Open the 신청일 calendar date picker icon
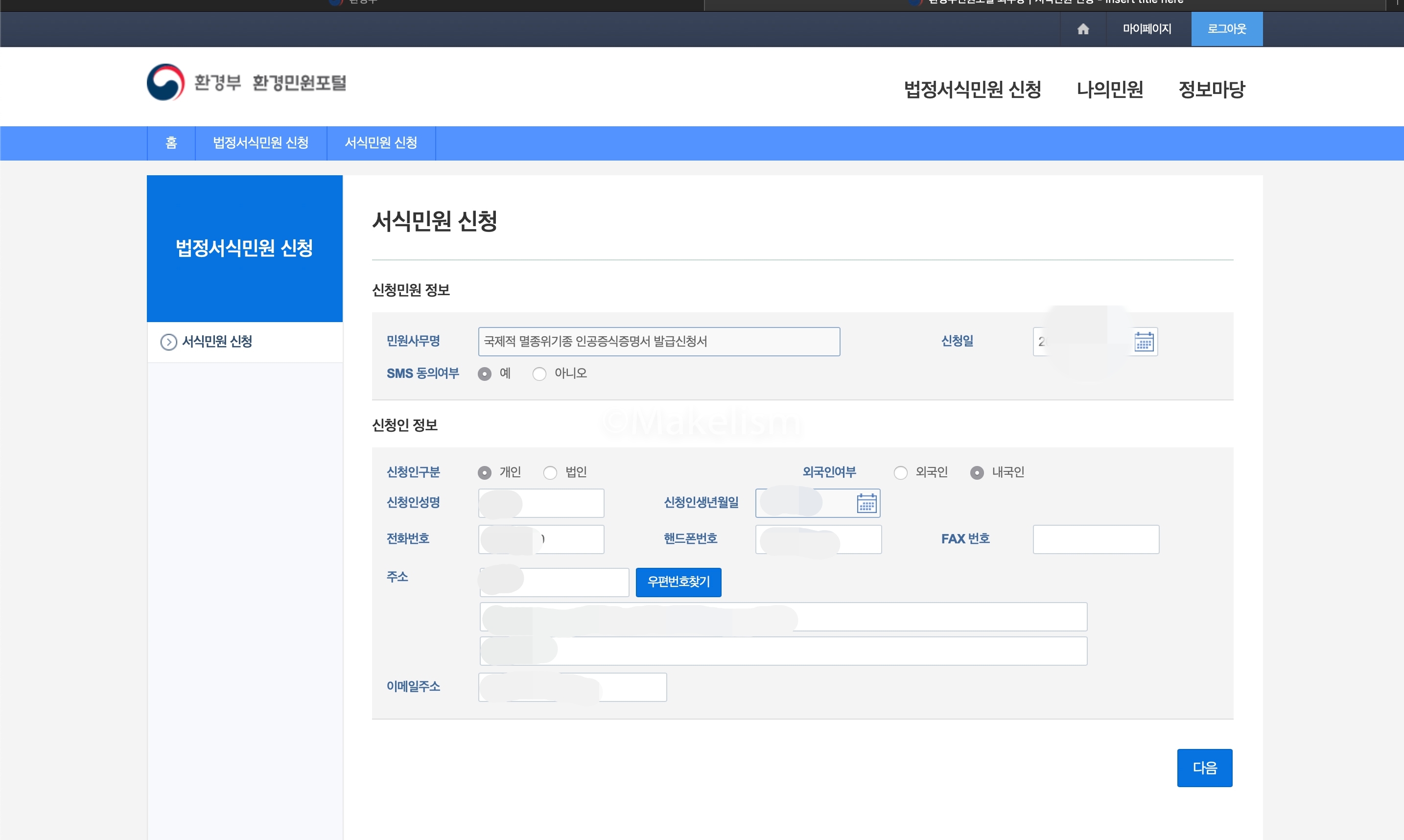Viewport: 1404px width, 840px height. coord(1143,342)
